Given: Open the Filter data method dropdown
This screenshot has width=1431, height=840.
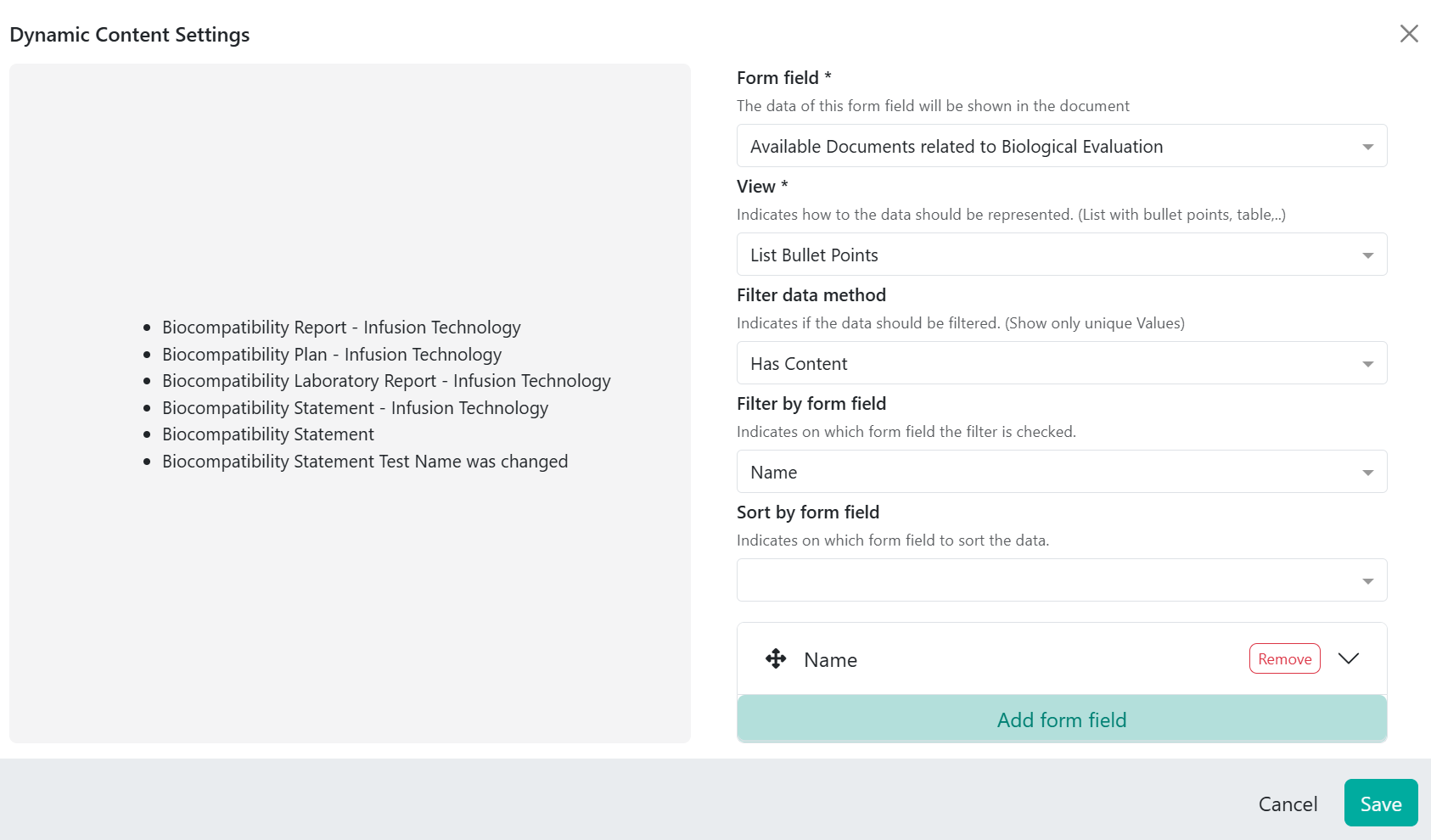Looking at the screenshot, I should pyautogui.click(x=1062, y=363).
